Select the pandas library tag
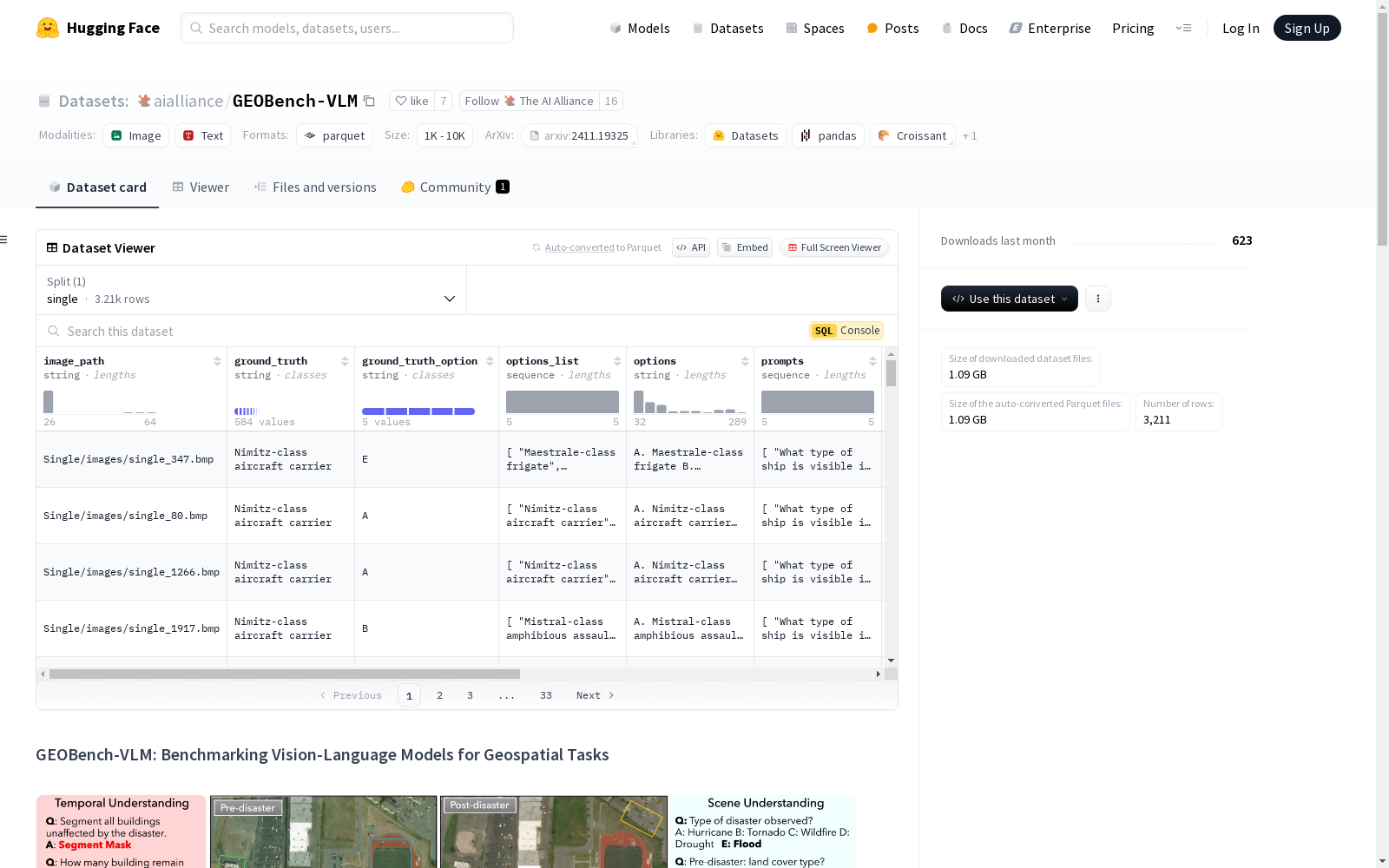Image resolution: width=1389 pixels, height=868 pixels. point(828,135)
